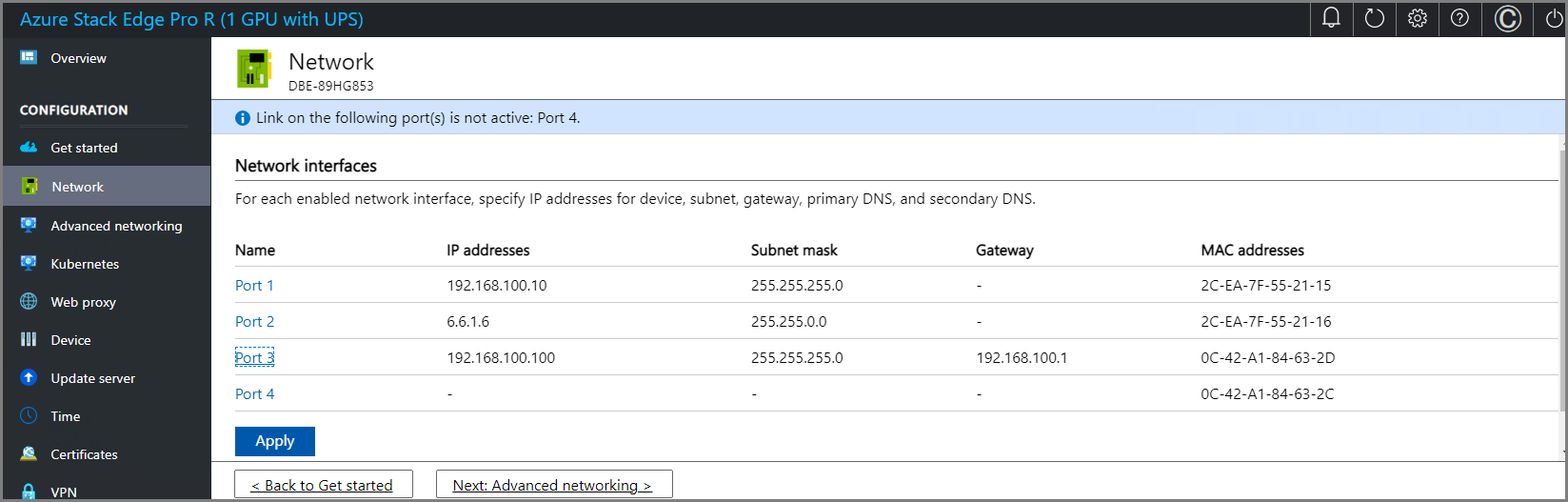The image size is (1568, 502).
Task: Open Port 2 link
Action: pos(254,322)
